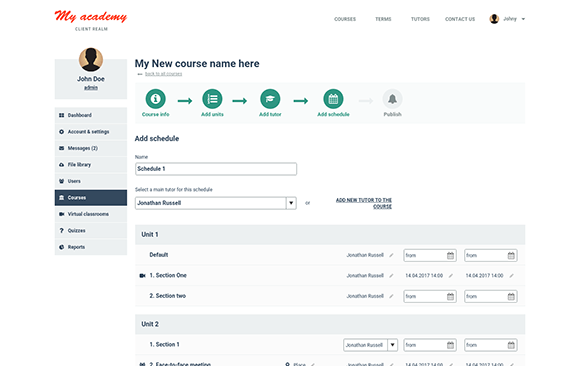Open Virtual classrooms in sidebar
Screen dimensions: 580x366
91,214
